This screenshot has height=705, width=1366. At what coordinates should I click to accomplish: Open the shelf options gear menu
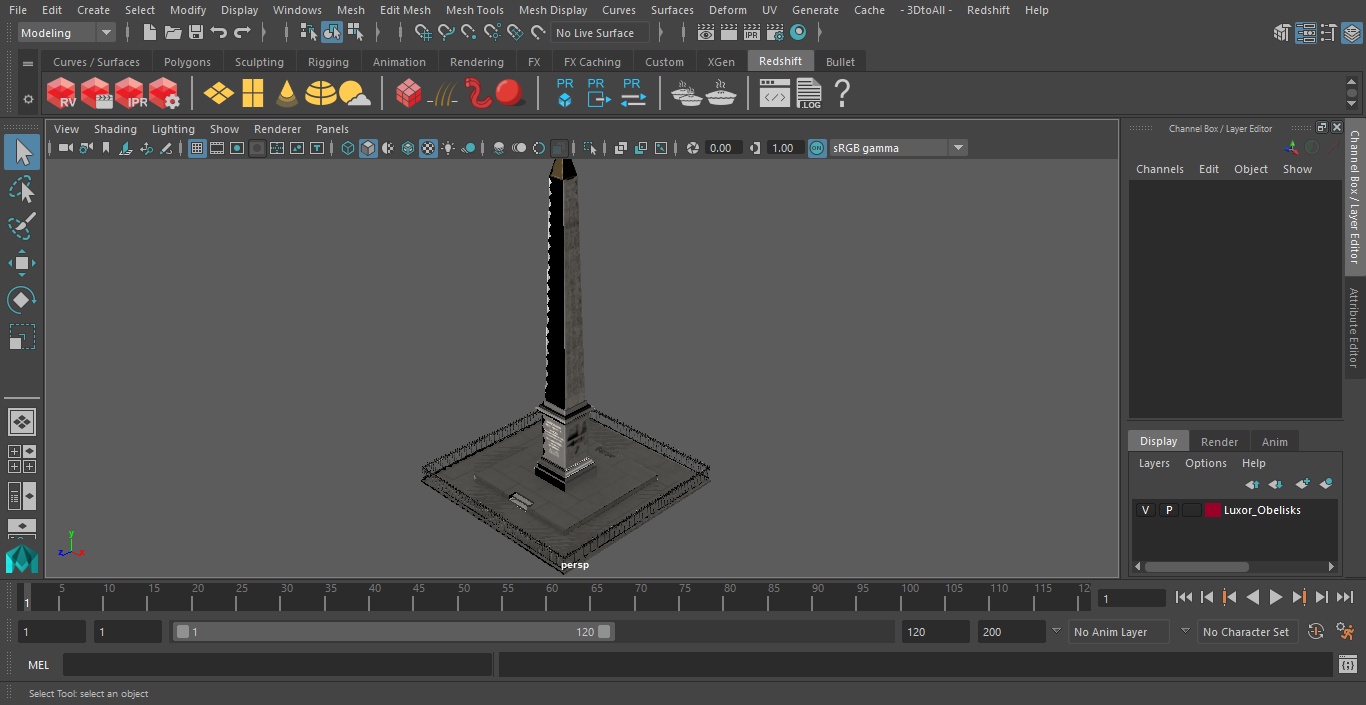click(28, 99)
